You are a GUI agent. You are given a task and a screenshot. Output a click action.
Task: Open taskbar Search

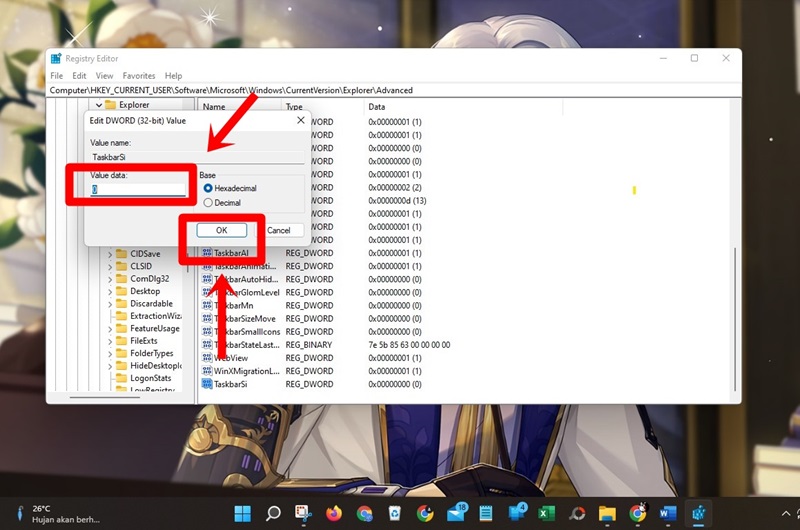pyautogui.click(x=273, y=513)
